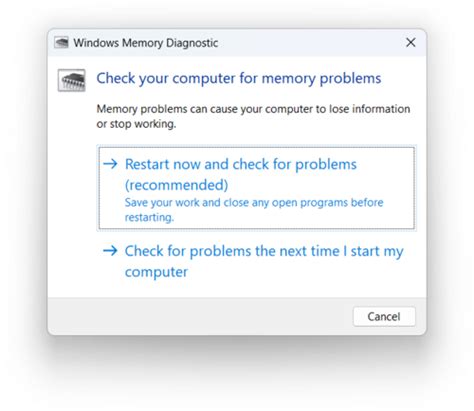
Task: Click the large memory chip icon beside heading
Action: [71, 80]
